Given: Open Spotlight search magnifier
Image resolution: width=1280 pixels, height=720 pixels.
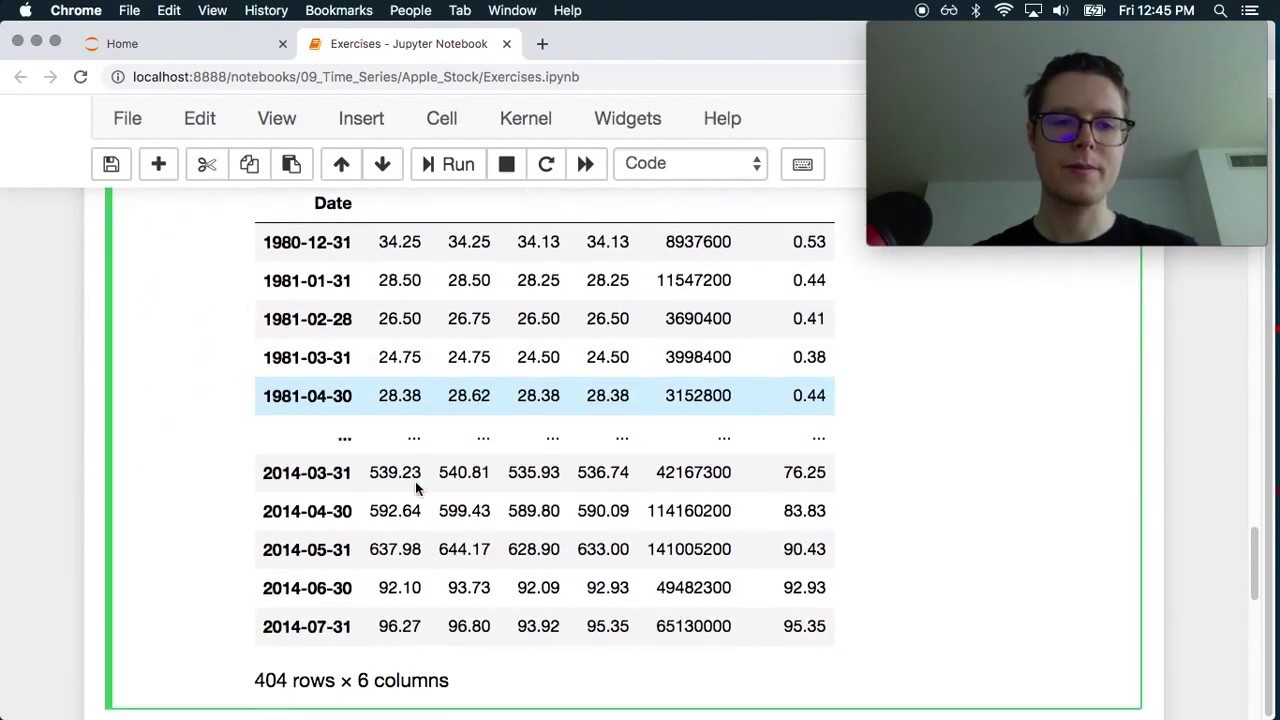Looking at the screenshot, I should click(1220, 10).
